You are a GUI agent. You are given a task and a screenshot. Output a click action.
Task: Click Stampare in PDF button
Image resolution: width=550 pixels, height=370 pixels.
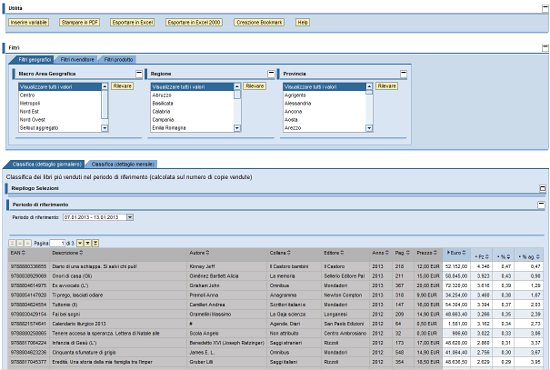click(79, 22)
